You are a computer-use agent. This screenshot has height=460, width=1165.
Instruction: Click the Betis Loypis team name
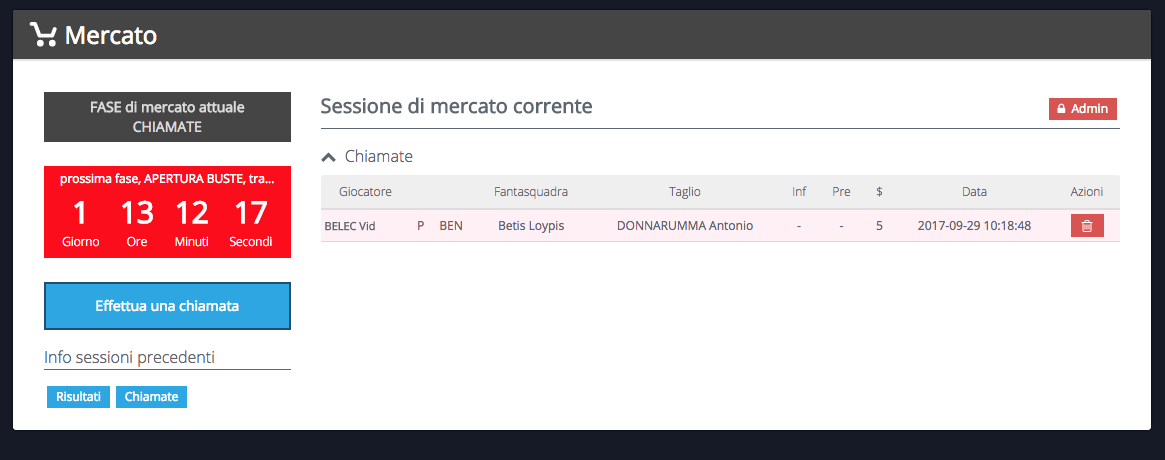click(x=531, y=226)
